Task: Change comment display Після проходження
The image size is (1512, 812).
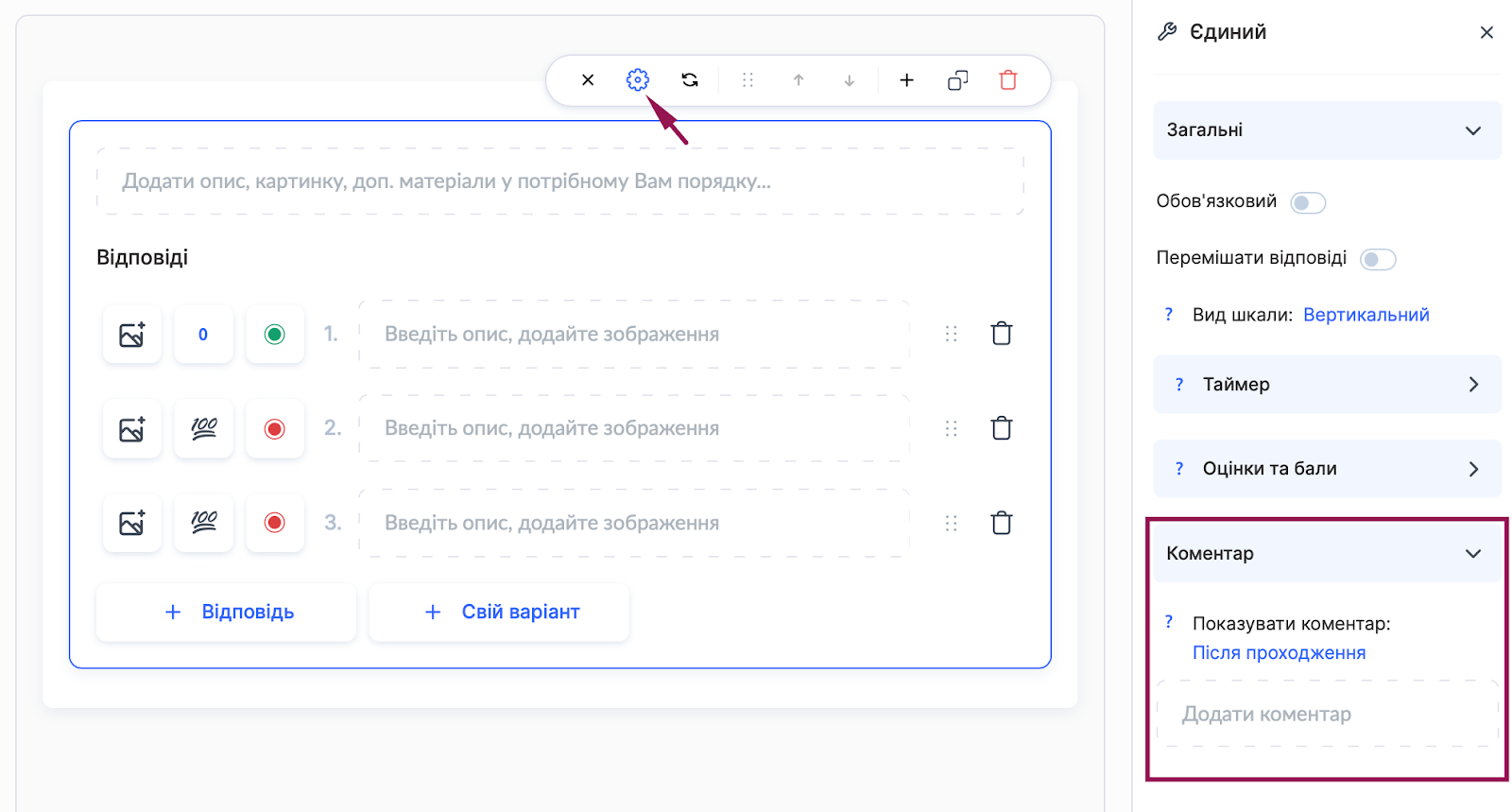Action: tap(1280, 653)
